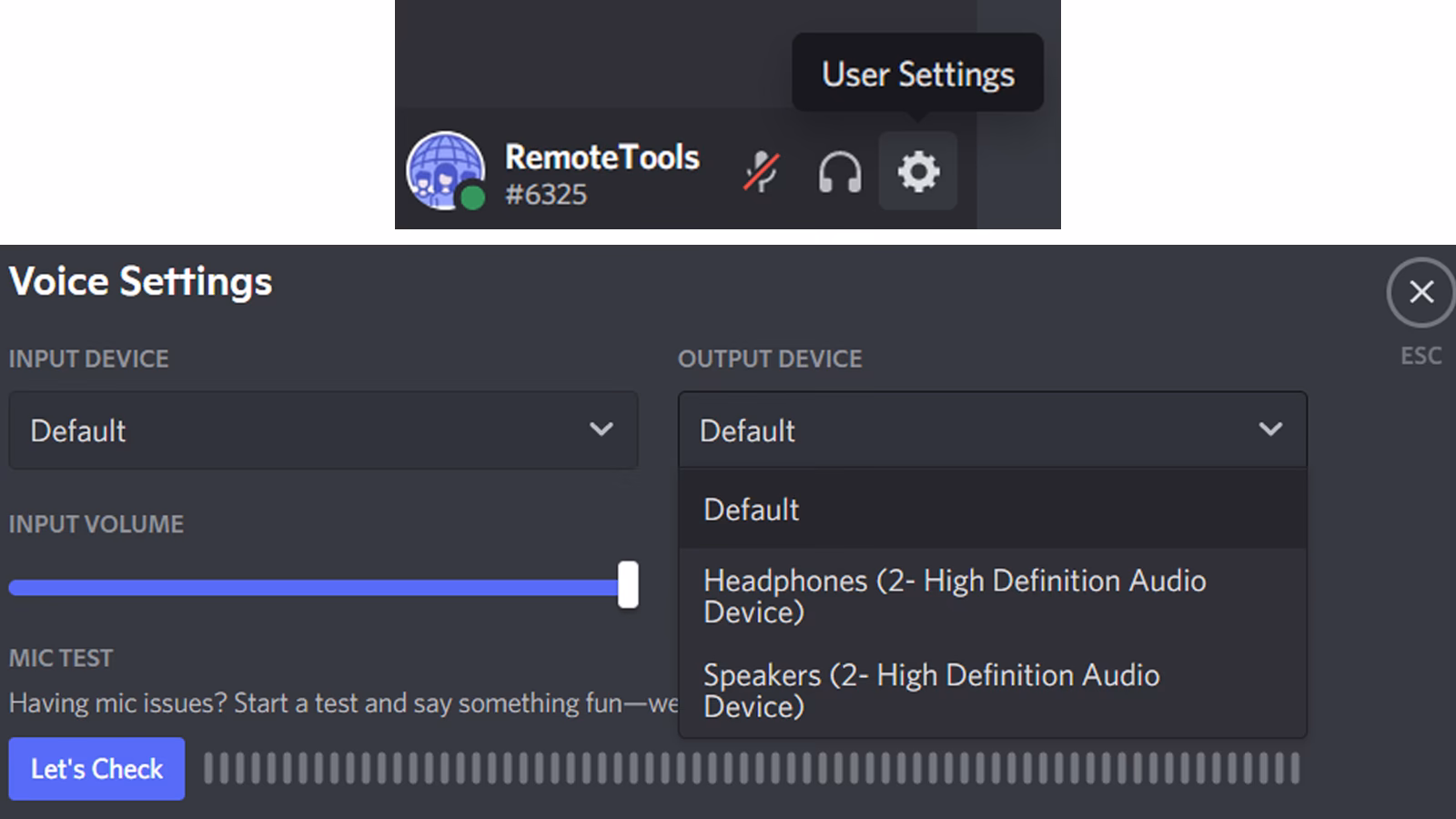
Task: Click the headphones deafen icon
Action: click(x=838, y=173)
